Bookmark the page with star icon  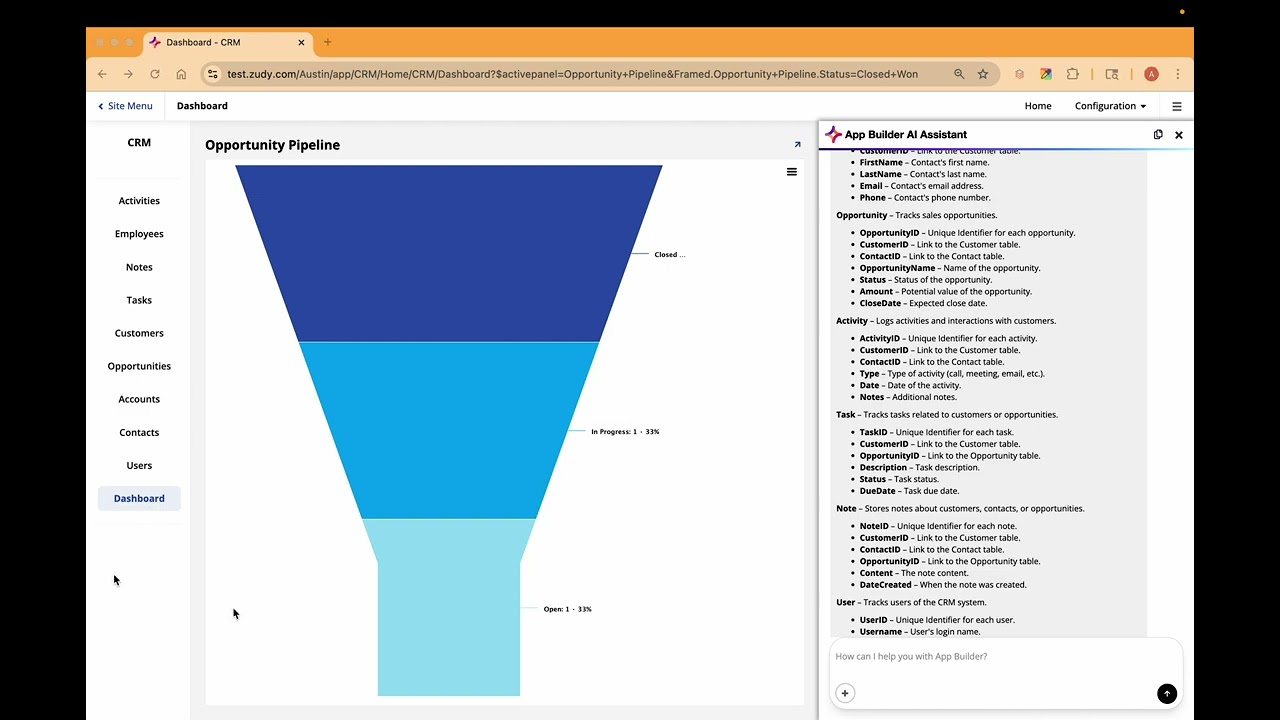pos(983,74)
